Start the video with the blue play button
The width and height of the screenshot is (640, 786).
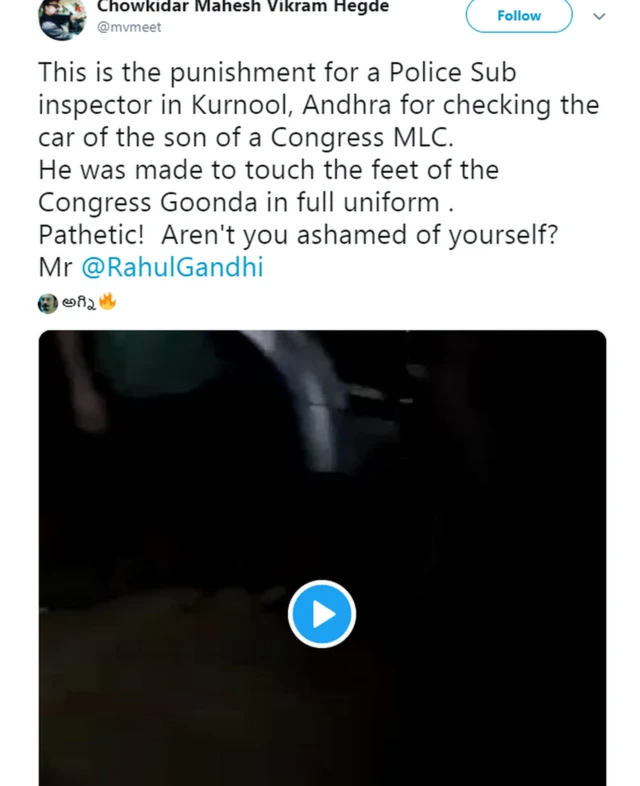[x=322, y=614]
